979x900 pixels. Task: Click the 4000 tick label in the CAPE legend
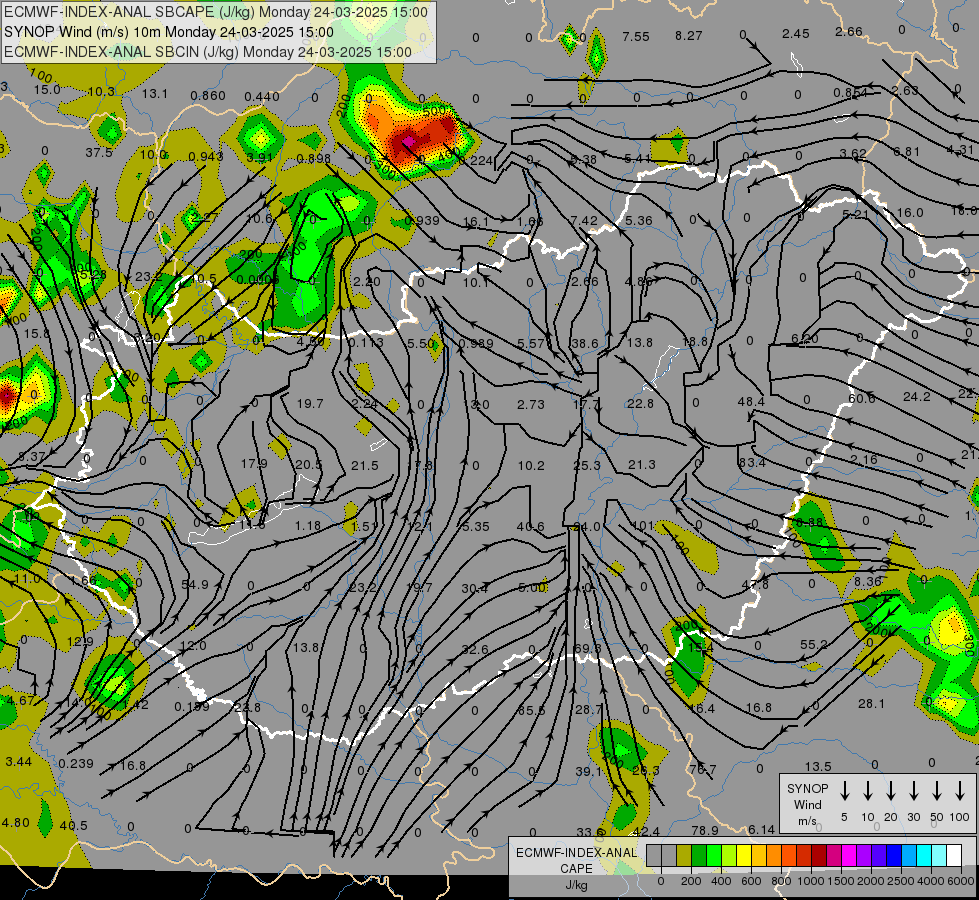[x=931, y=881]
